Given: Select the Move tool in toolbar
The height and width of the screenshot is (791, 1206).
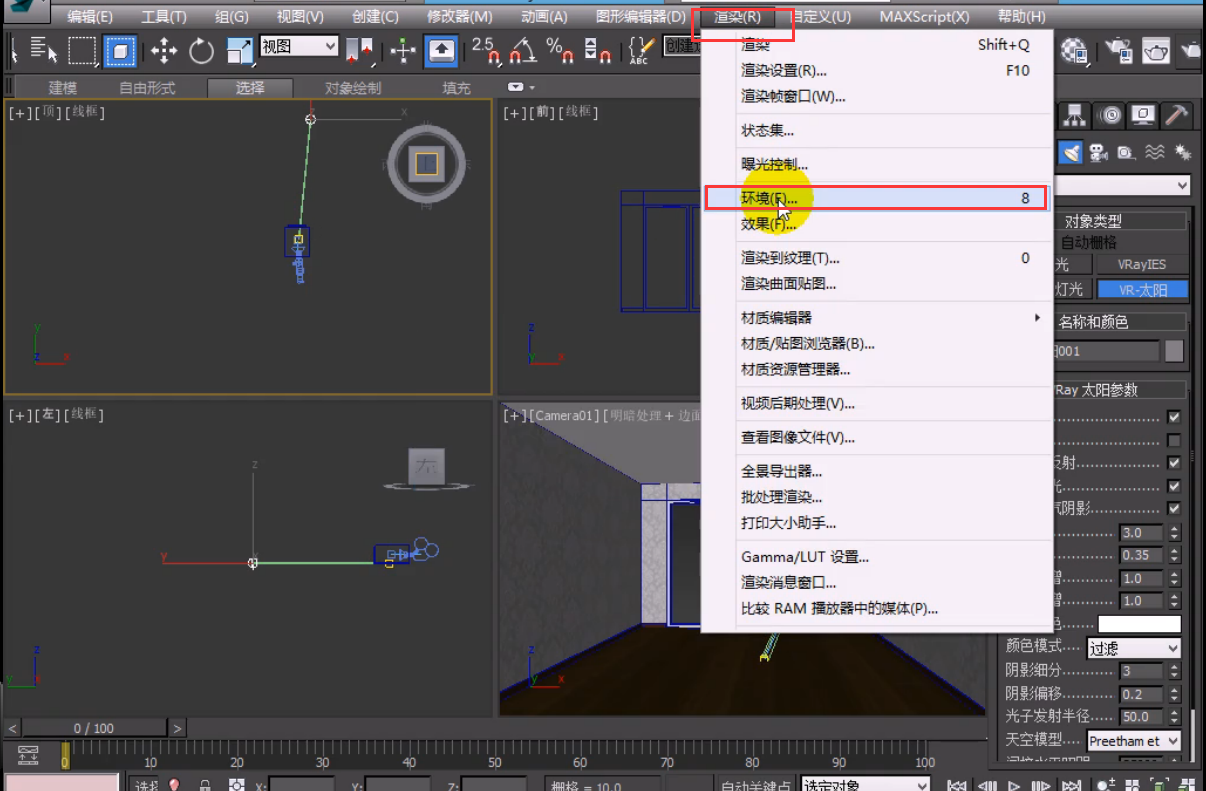Looking at the screenshot, I should [x=164, y=50].
